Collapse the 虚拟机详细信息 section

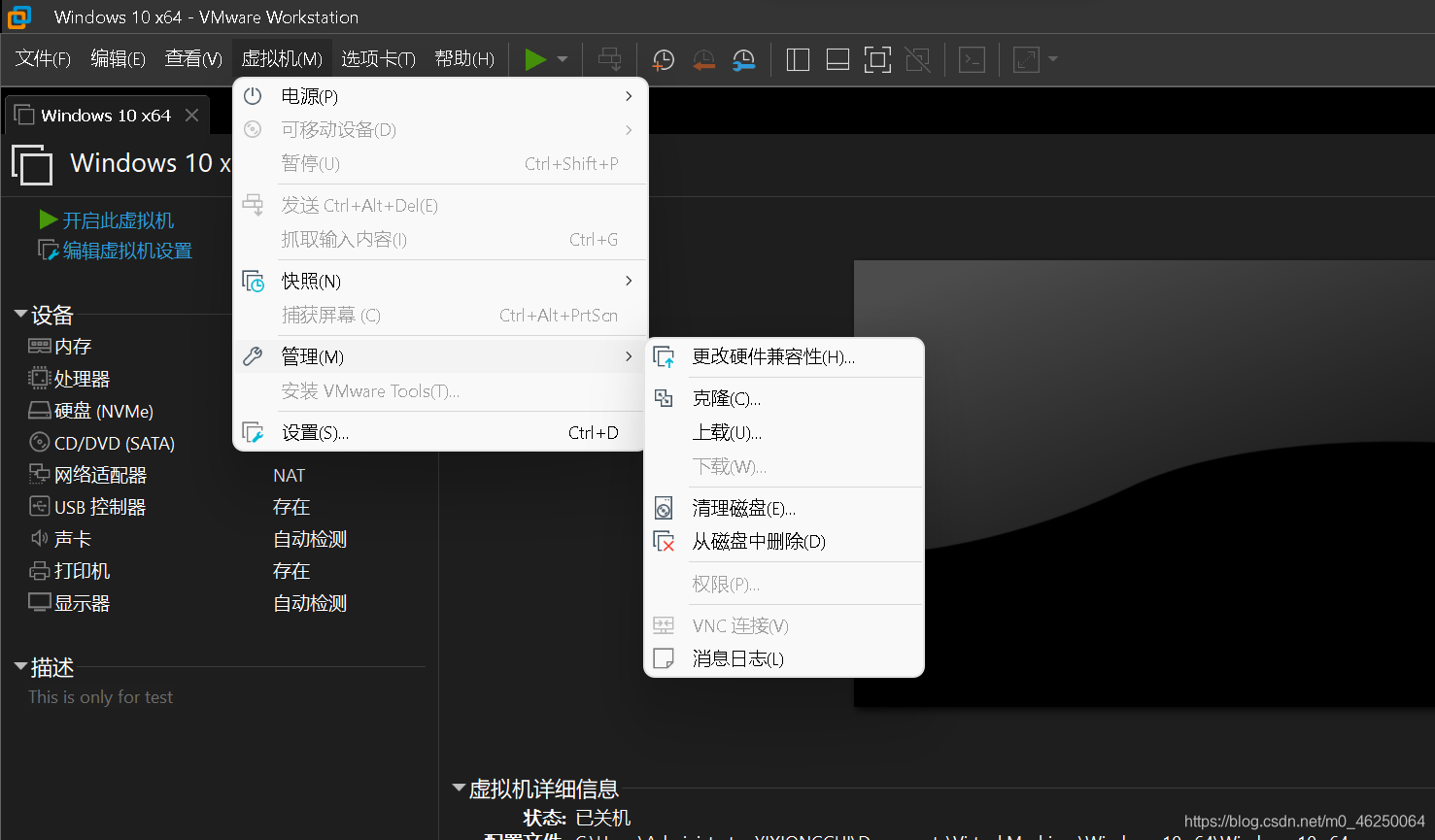tap(459, 789)
